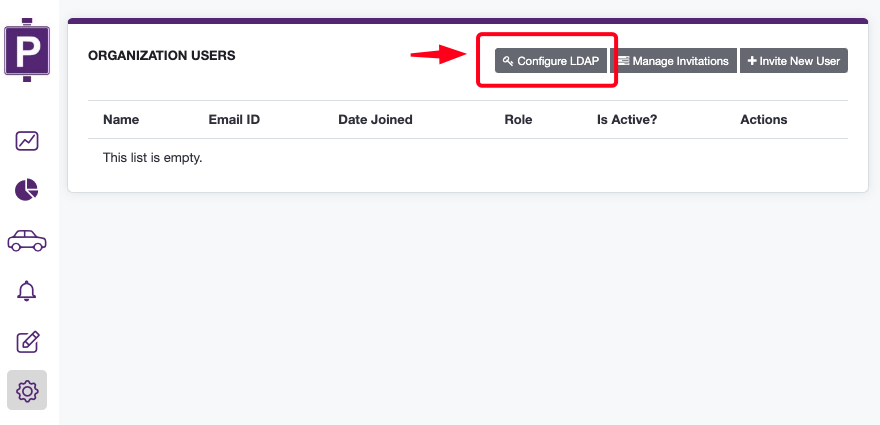Viewport: 880px width, 425px height.
Task: Click the 'This list is empty.' row
Action: pyautogui.click(x=153, y=158)
